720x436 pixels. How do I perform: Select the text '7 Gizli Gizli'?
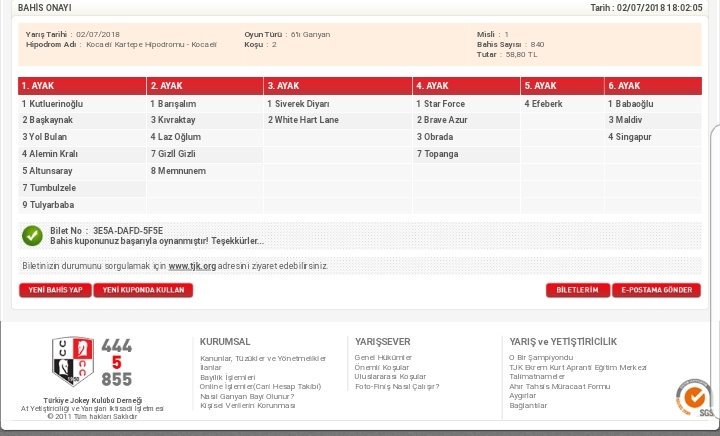(x=173, y=154)
